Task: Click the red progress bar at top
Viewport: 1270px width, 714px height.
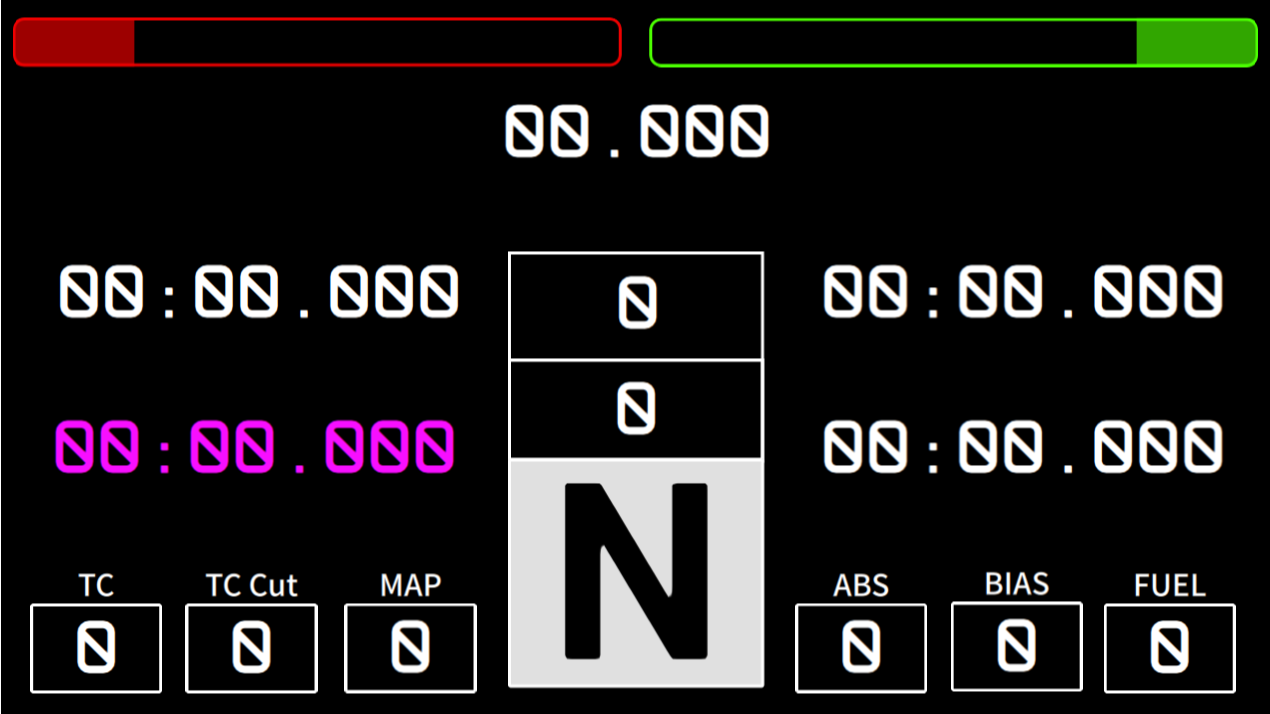Action: [317, 42]
